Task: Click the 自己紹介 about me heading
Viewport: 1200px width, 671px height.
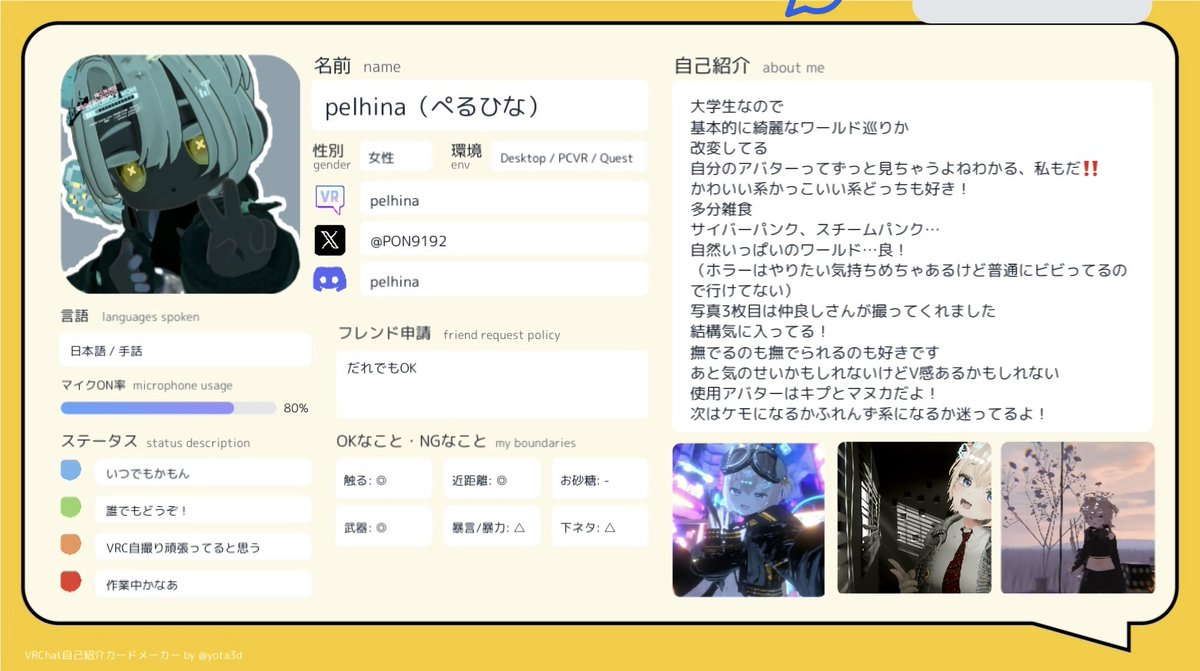Action: click(749, 67)
